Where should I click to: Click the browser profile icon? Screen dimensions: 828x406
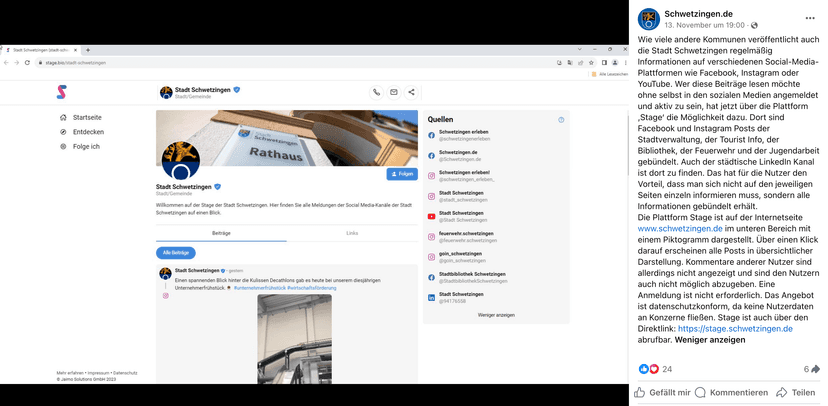(614, 62)
